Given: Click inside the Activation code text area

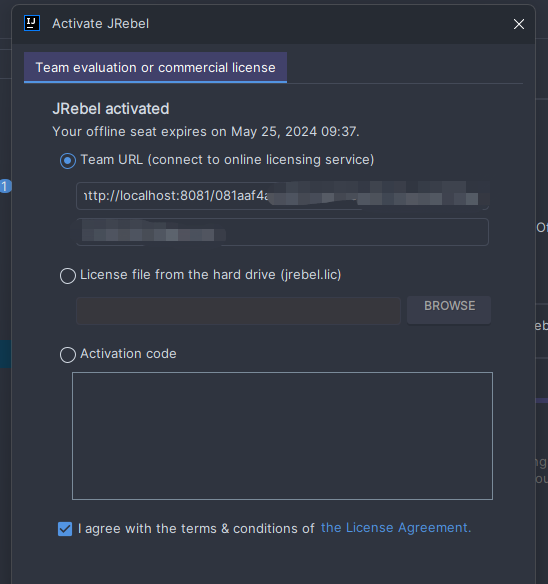Looking at the screenshot, I should 282,436.
